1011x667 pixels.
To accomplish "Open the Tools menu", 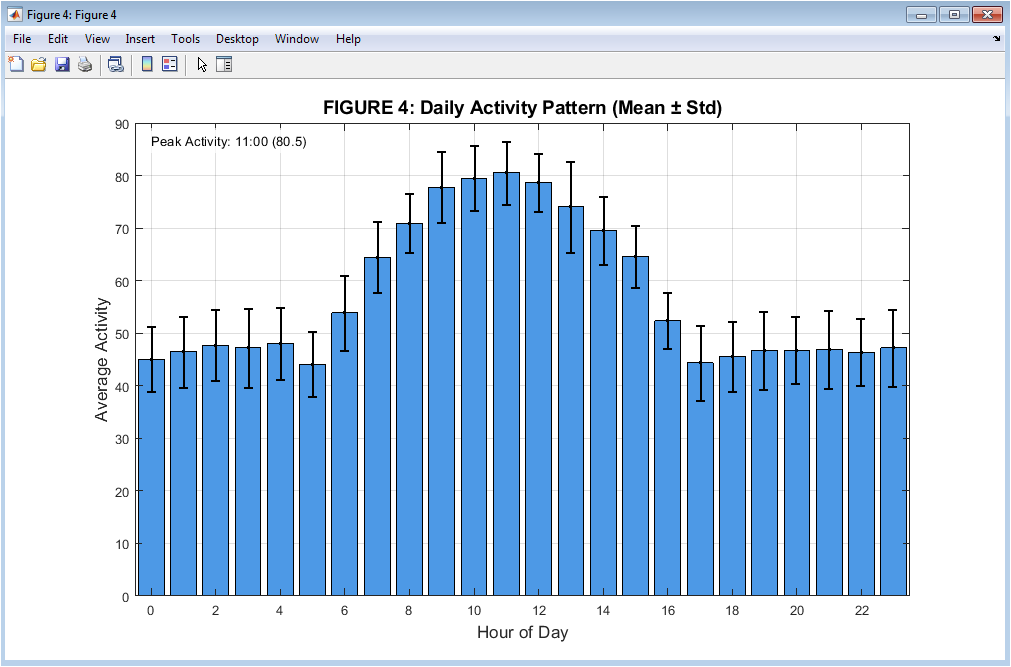I will [185, 39].
